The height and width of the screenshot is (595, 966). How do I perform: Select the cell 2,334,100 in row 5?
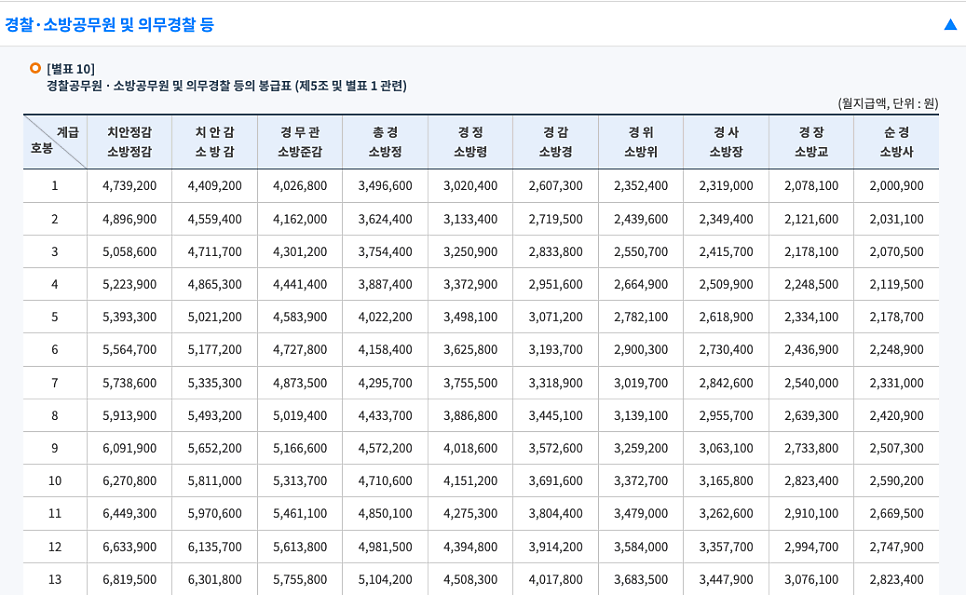click(811, 317)
